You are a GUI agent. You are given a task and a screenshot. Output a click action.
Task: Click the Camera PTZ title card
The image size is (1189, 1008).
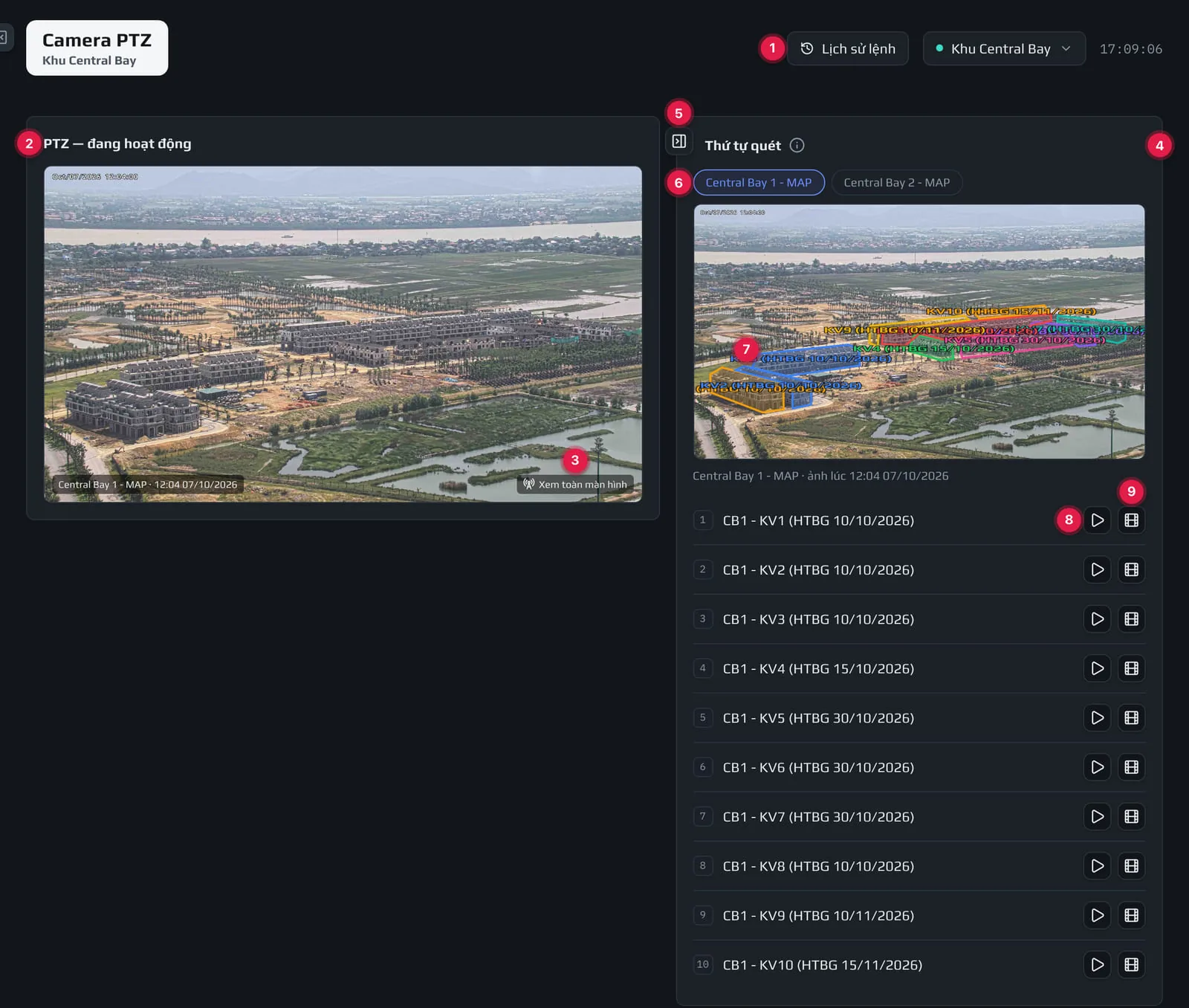click(97, 48)
